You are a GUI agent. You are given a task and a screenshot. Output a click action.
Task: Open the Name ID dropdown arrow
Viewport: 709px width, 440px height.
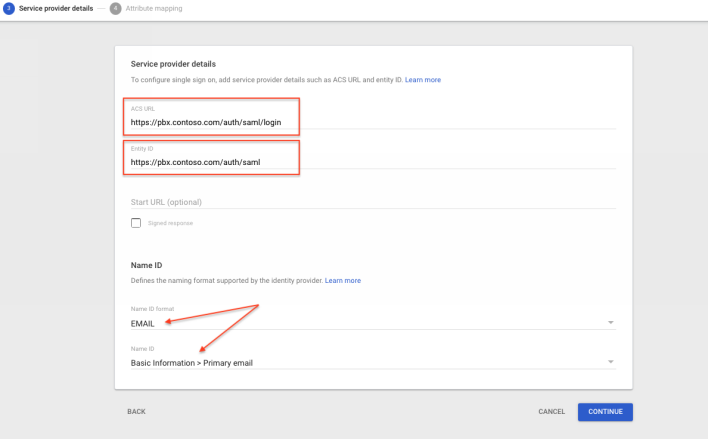pos(610,362)
